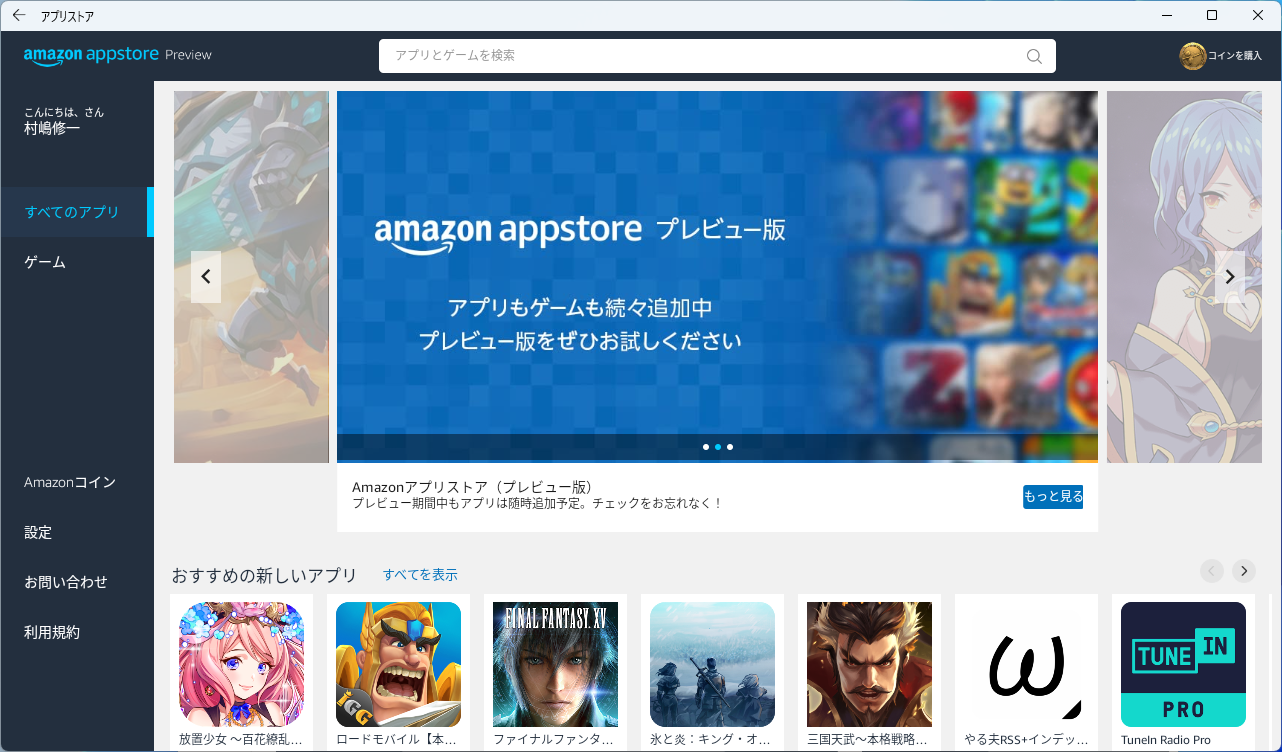1282x752 pixels.
Task: Click username 村嶋修一
Action: click(52, 129)
